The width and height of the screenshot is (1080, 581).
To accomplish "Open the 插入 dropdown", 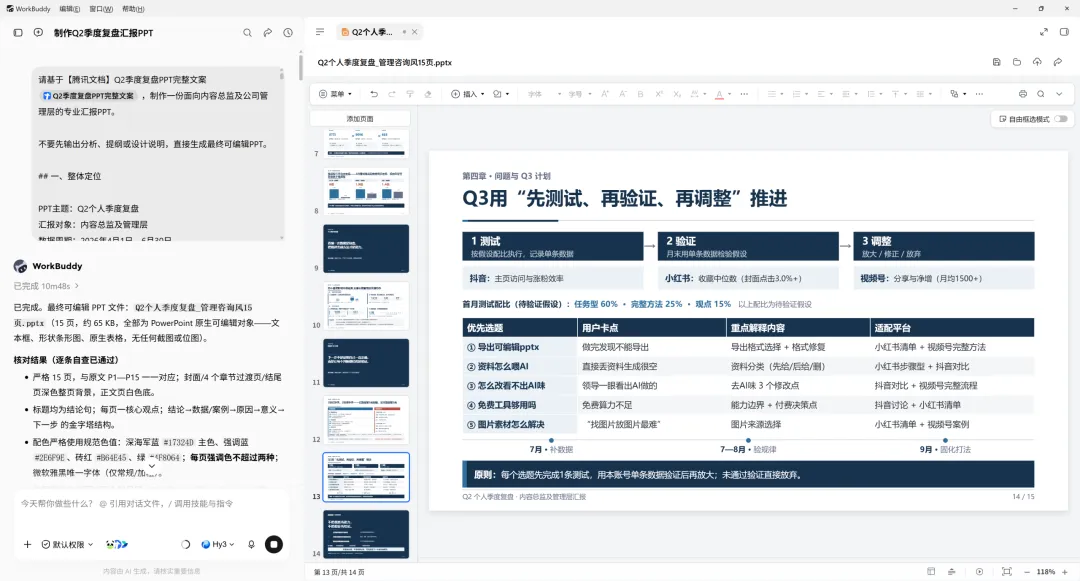I will point(468,94).
